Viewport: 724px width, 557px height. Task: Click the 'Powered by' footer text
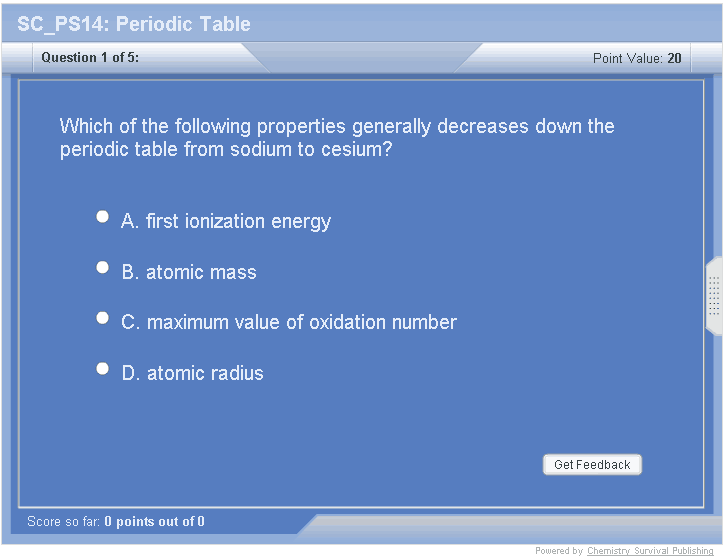pos(559,551)
